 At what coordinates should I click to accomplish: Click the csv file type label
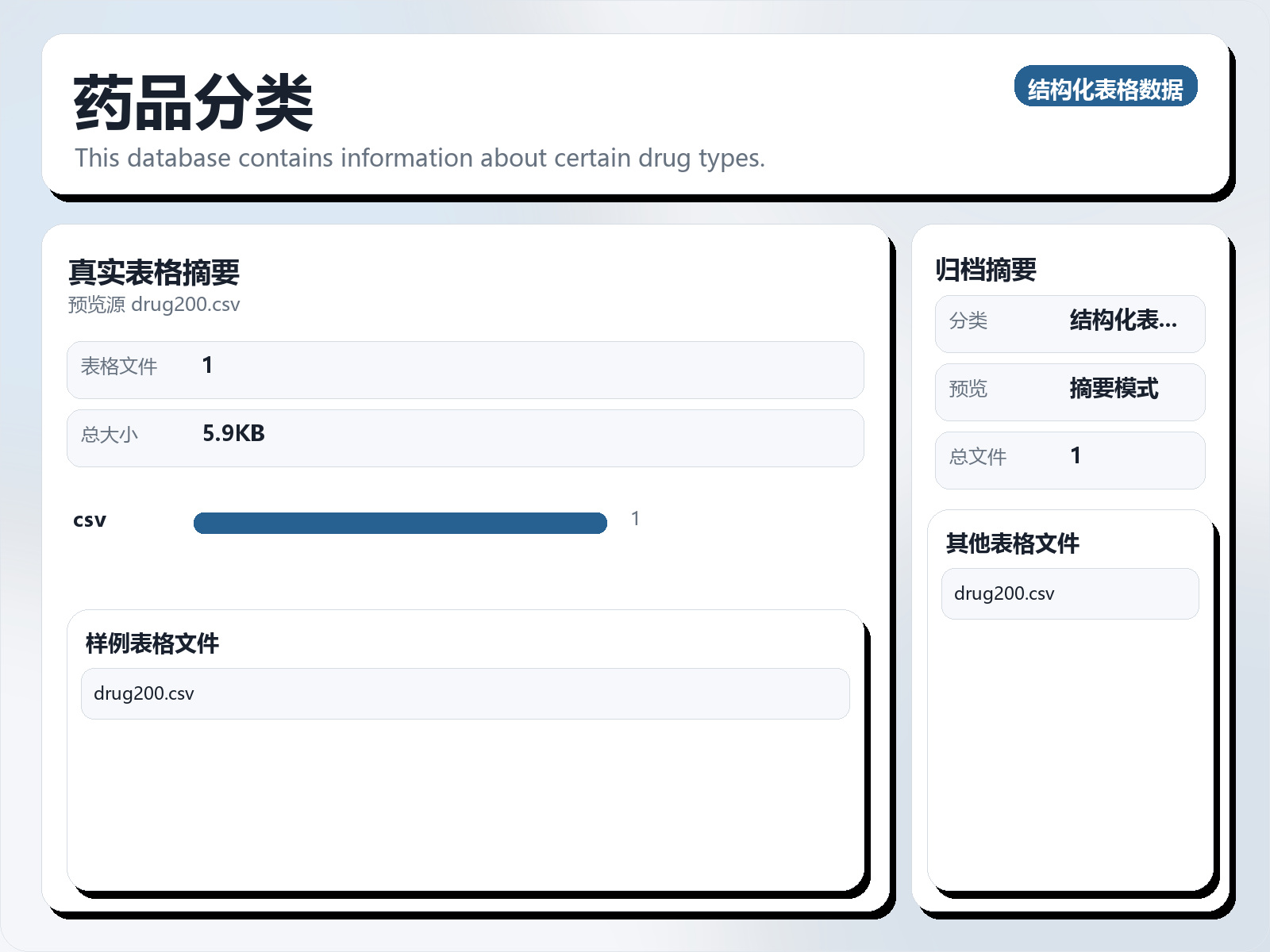[x=90, y=520]
